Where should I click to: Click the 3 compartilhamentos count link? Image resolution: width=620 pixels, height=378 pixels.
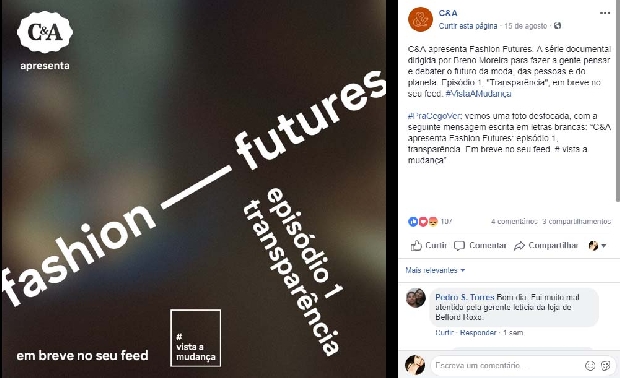(577, 221)
